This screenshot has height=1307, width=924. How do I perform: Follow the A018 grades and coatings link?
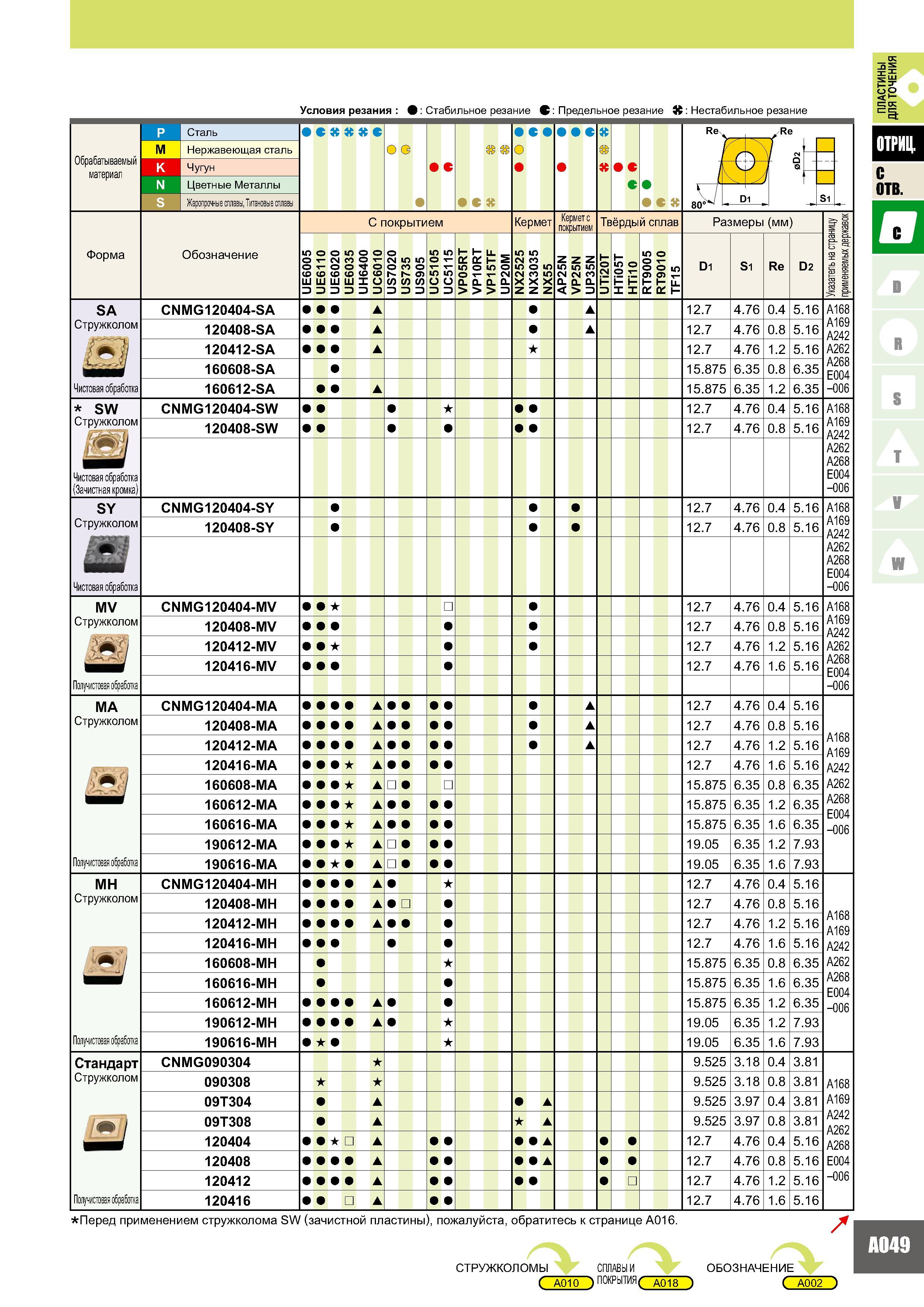(665, 1282)
